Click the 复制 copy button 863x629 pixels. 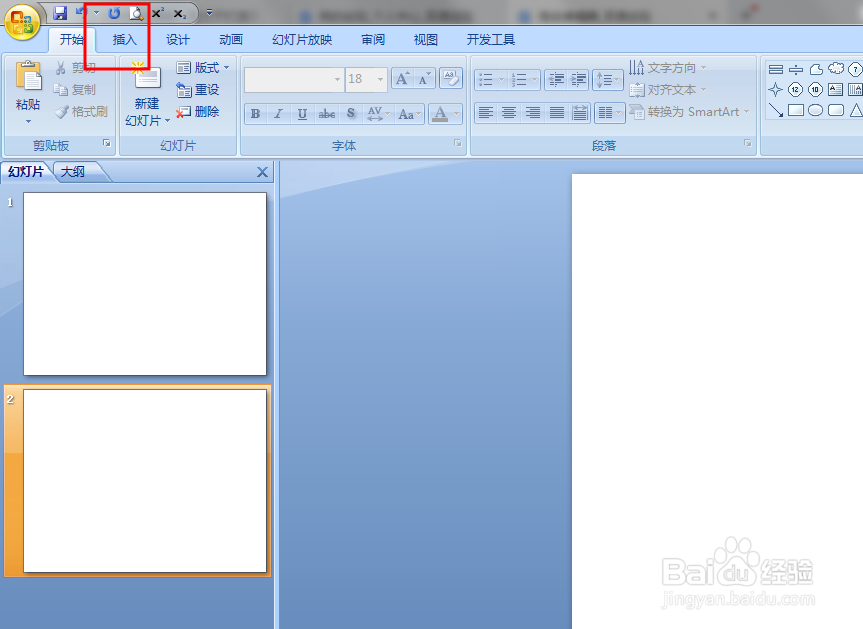[x=75, y=89]
